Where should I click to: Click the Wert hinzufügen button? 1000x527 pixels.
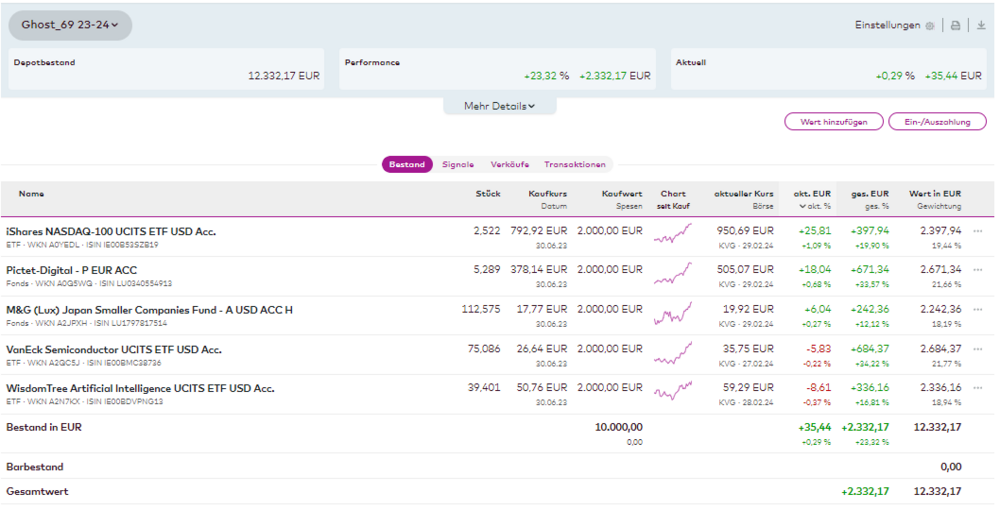[834, 122]
